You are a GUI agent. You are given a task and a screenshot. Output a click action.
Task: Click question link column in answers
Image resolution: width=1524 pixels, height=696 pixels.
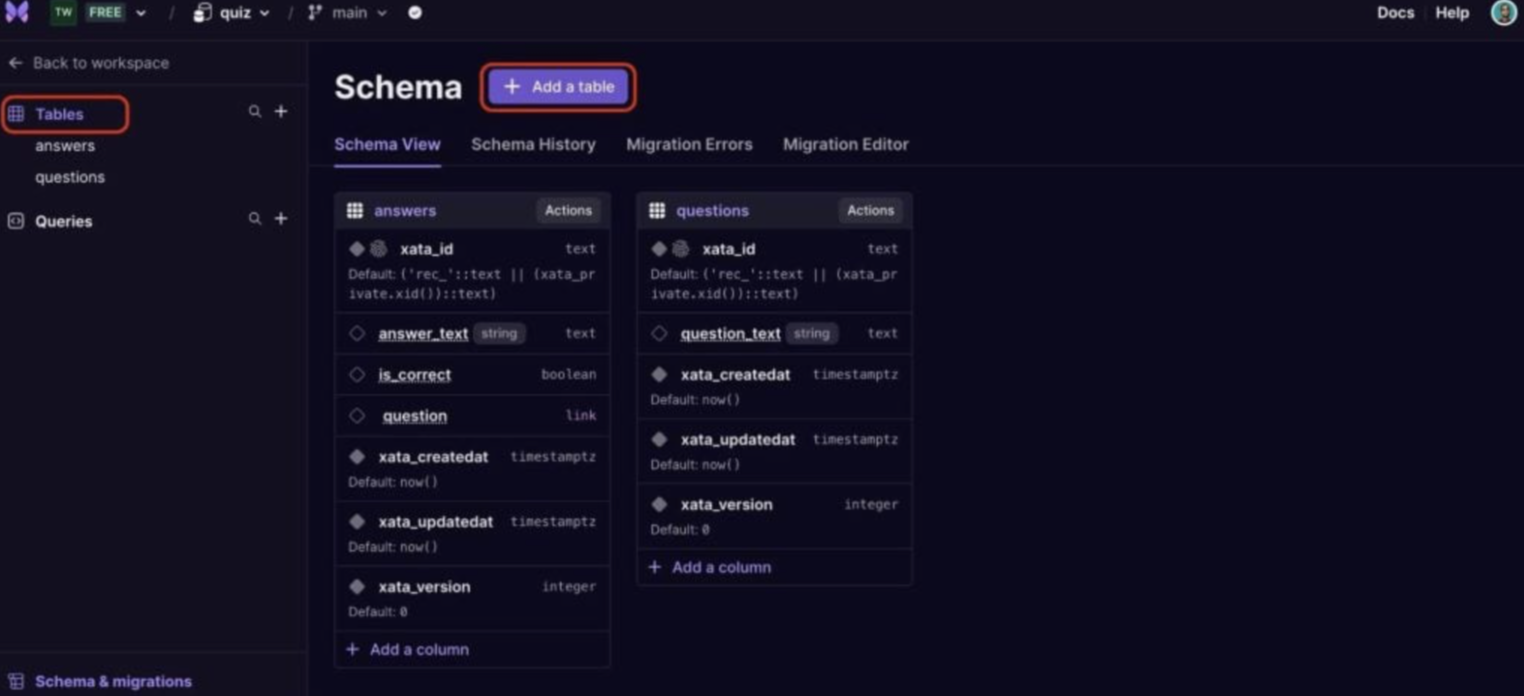415,416
